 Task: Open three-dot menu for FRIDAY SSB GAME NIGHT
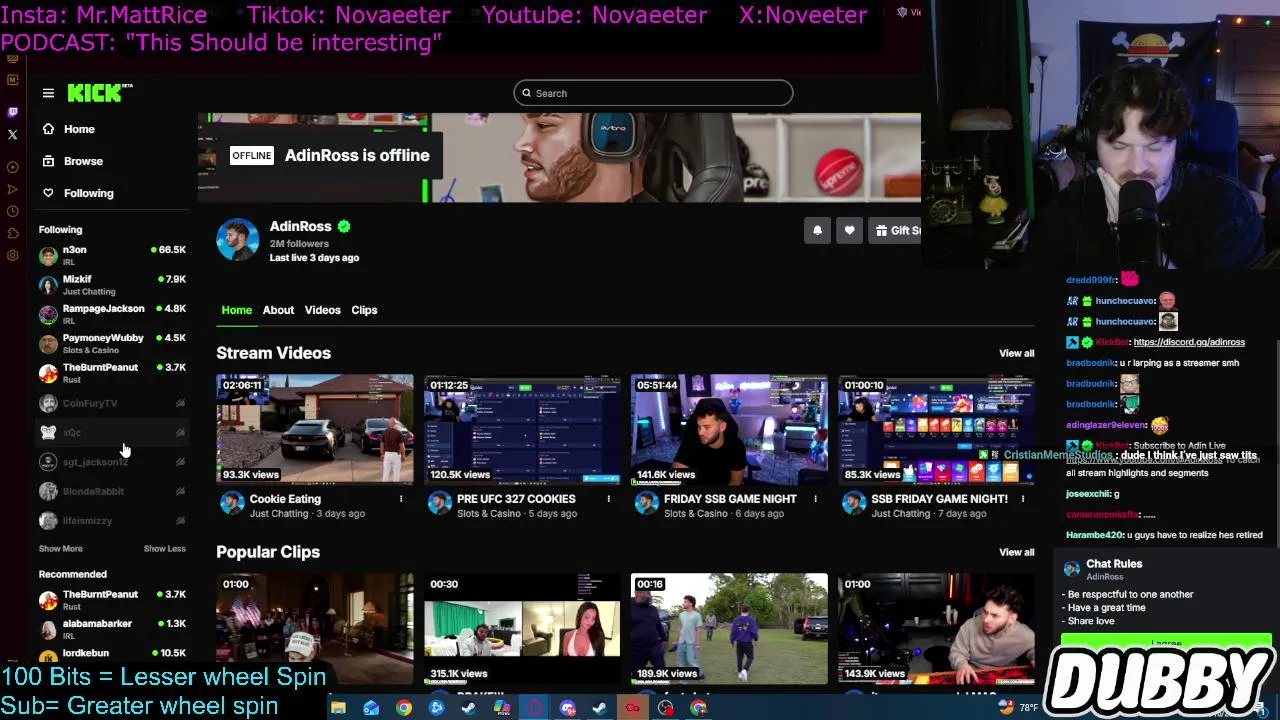coord(815,499)
